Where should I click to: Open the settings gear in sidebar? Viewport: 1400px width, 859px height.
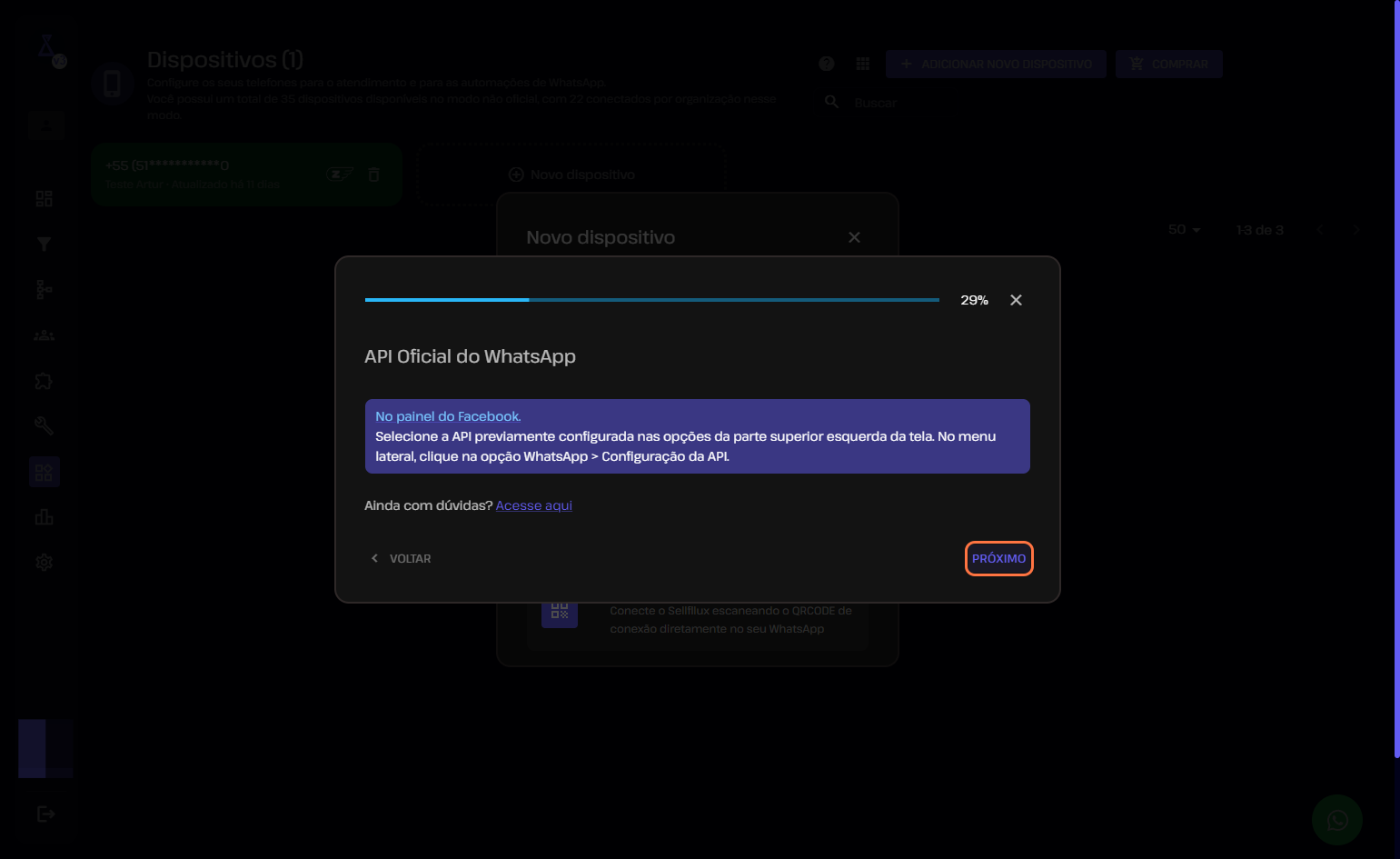44,563
